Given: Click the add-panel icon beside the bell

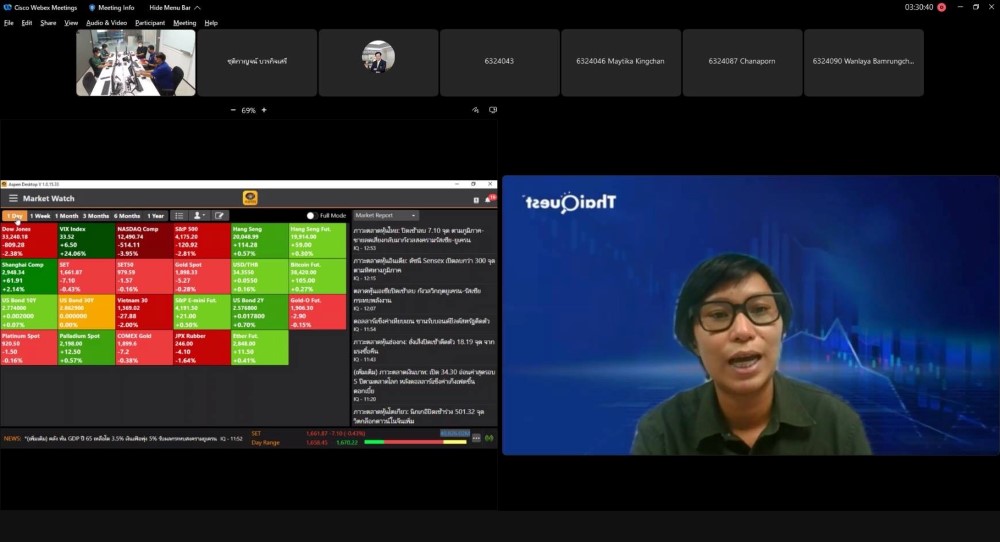Looking at the screenshot, I should click(x=476, y=200).
